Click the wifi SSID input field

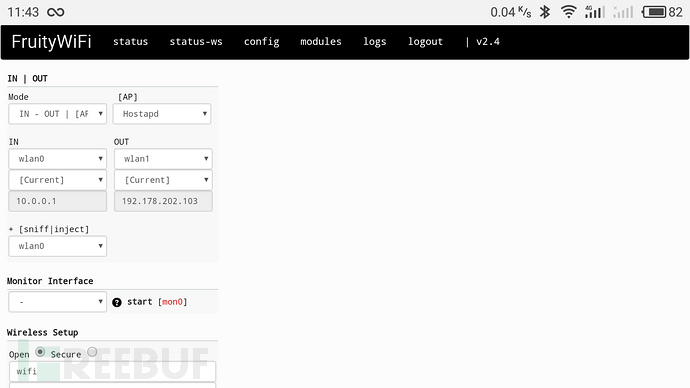[x=112, y=371]
